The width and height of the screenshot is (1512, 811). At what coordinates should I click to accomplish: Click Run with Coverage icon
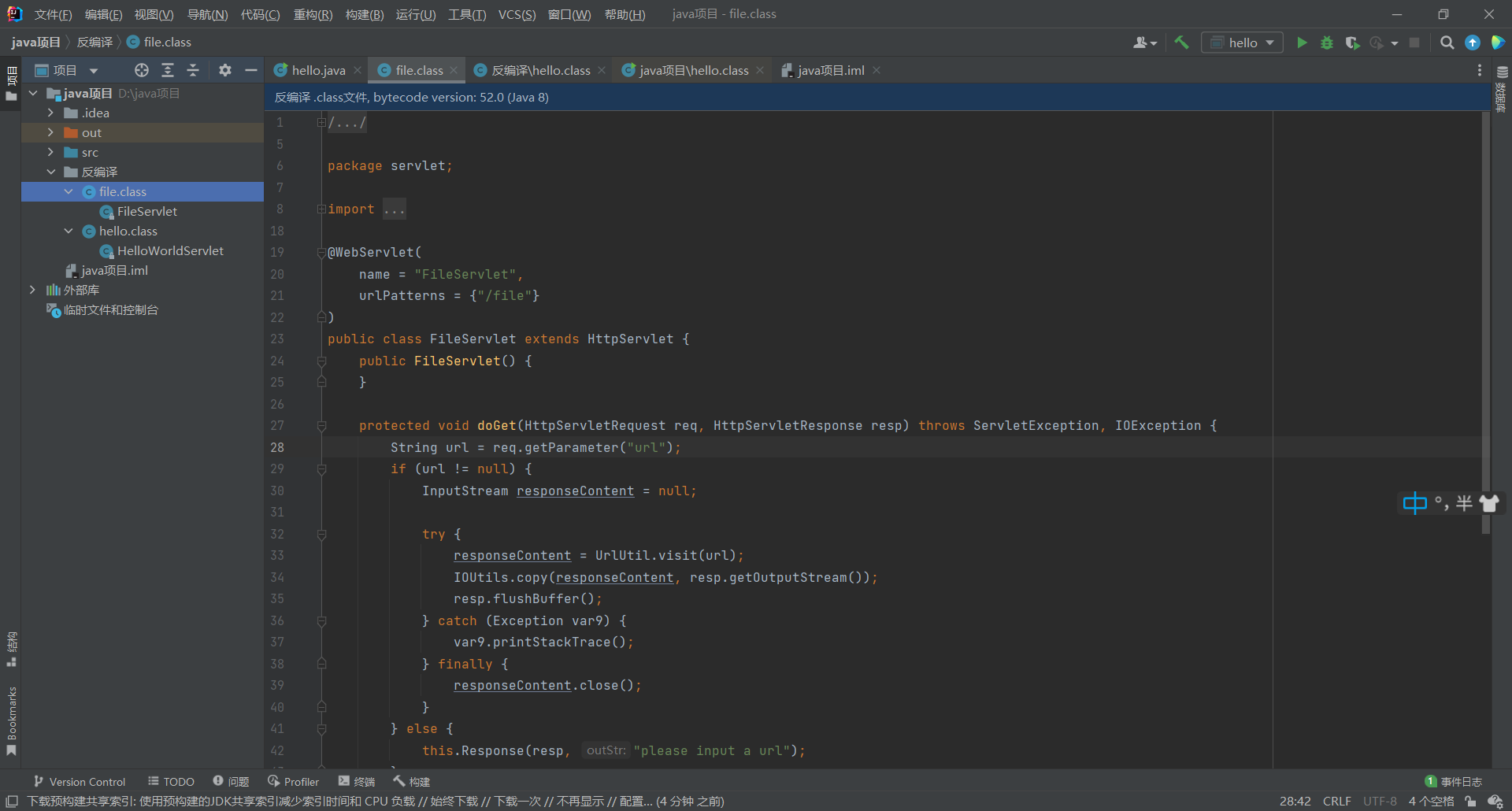coord(1352,43)
